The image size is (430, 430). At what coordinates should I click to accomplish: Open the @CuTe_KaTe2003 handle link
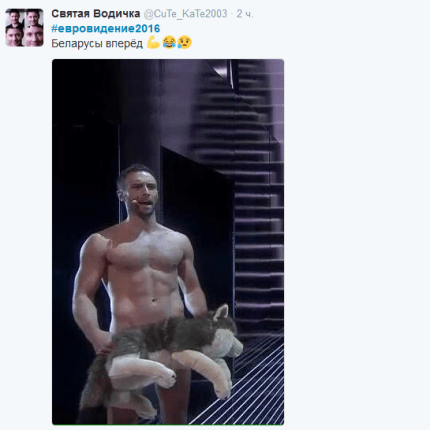[x=185, y=14]
